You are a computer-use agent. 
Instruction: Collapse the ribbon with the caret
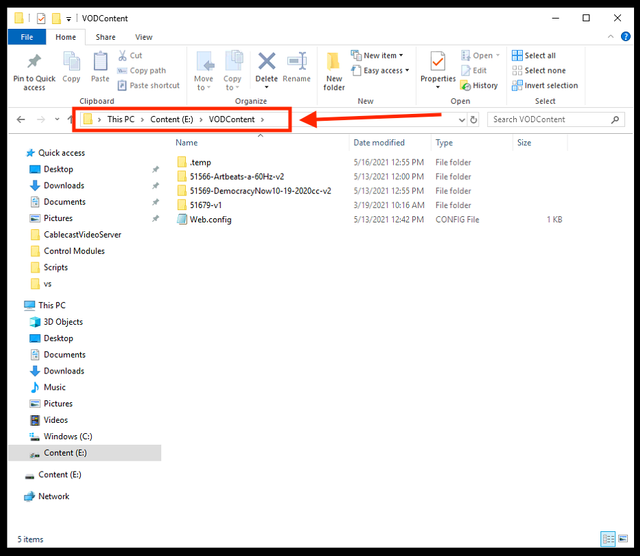point(611,36)
